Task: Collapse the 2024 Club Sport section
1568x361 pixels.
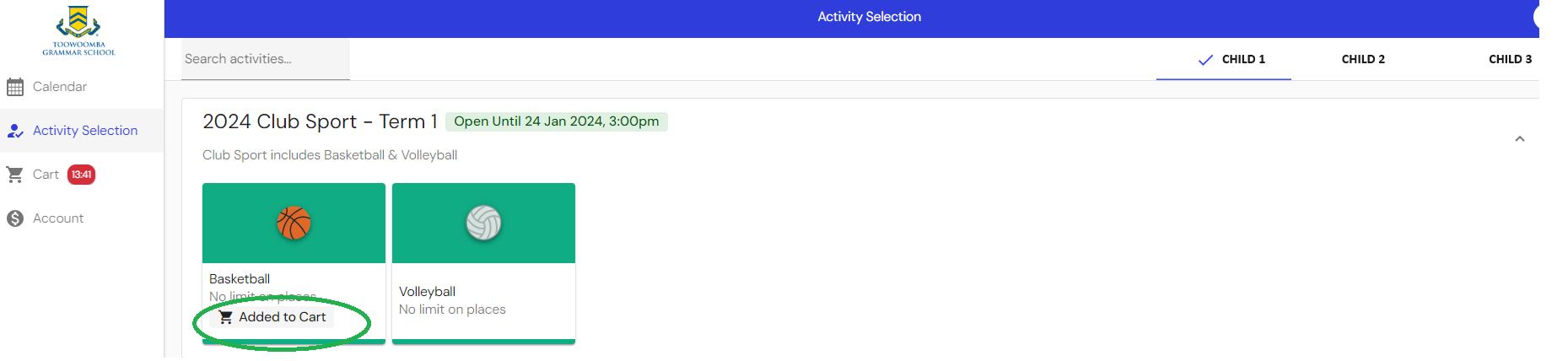Action: 1520,138
